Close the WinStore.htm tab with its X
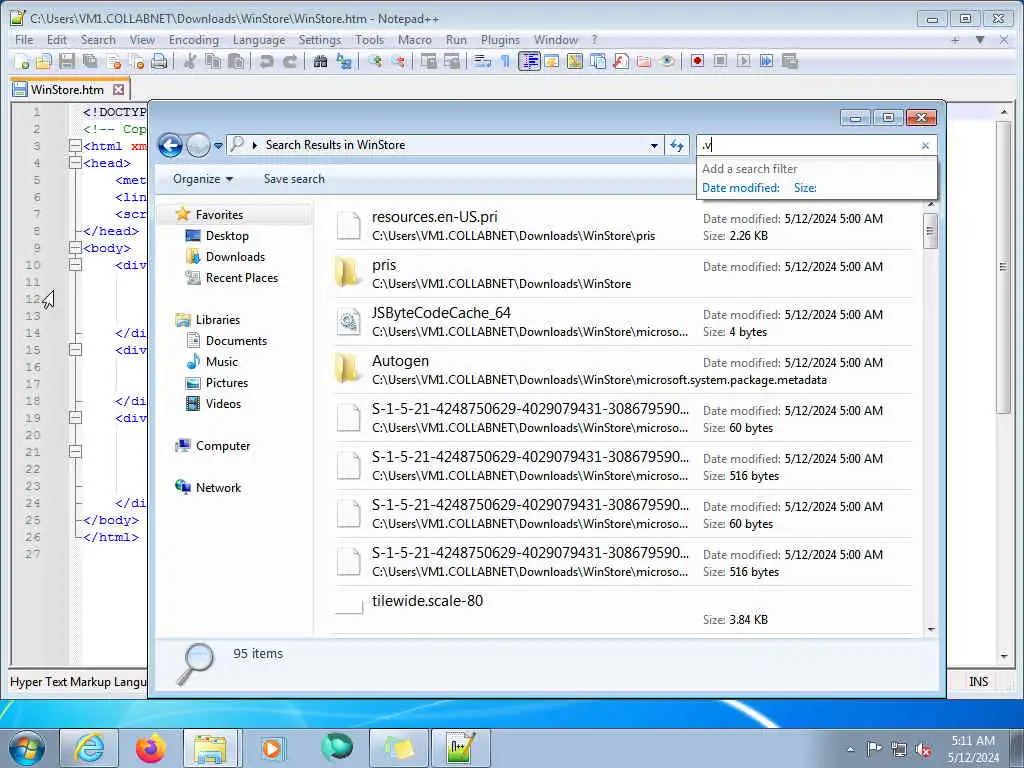This screenshot has height=768, width=1024. (118, 89)
